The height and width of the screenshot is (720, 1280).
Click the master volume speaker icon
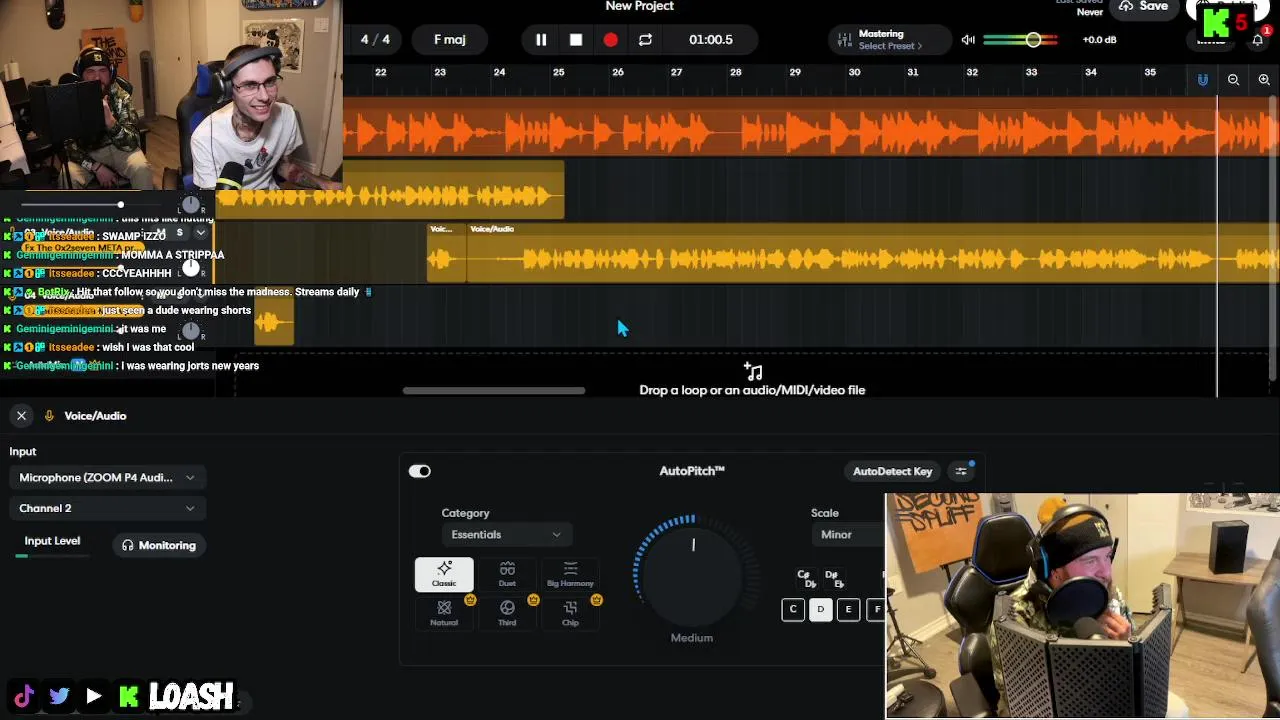(968, 40)
